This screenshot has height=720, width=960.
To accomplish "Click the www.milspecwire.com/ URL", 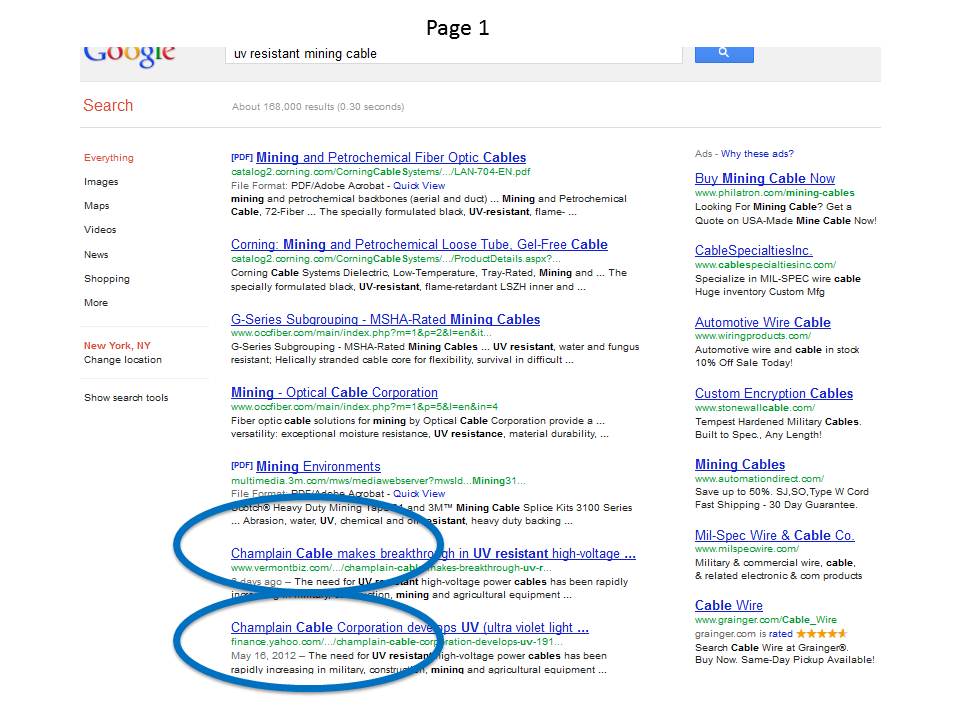I will coord(746,549).
